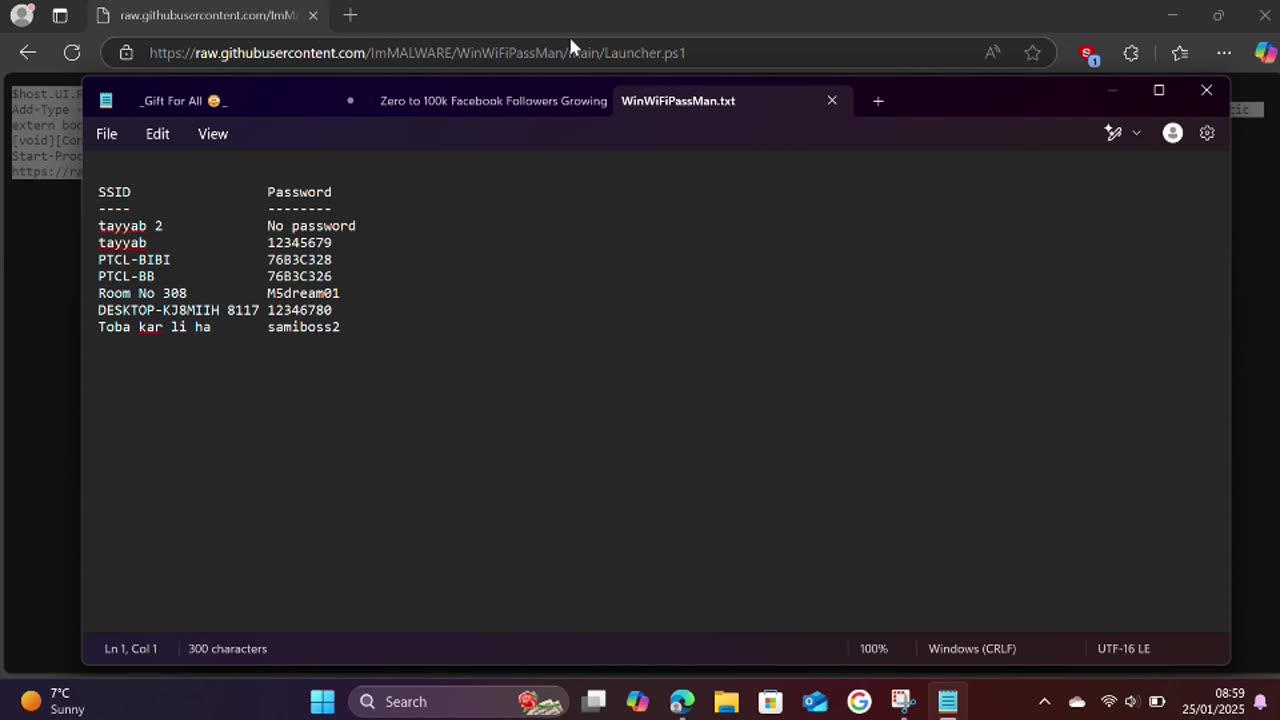Viewport: 1280px width, 720px height.
Task: Click the No password entry for tayyab 2
Action: [311, 226]
